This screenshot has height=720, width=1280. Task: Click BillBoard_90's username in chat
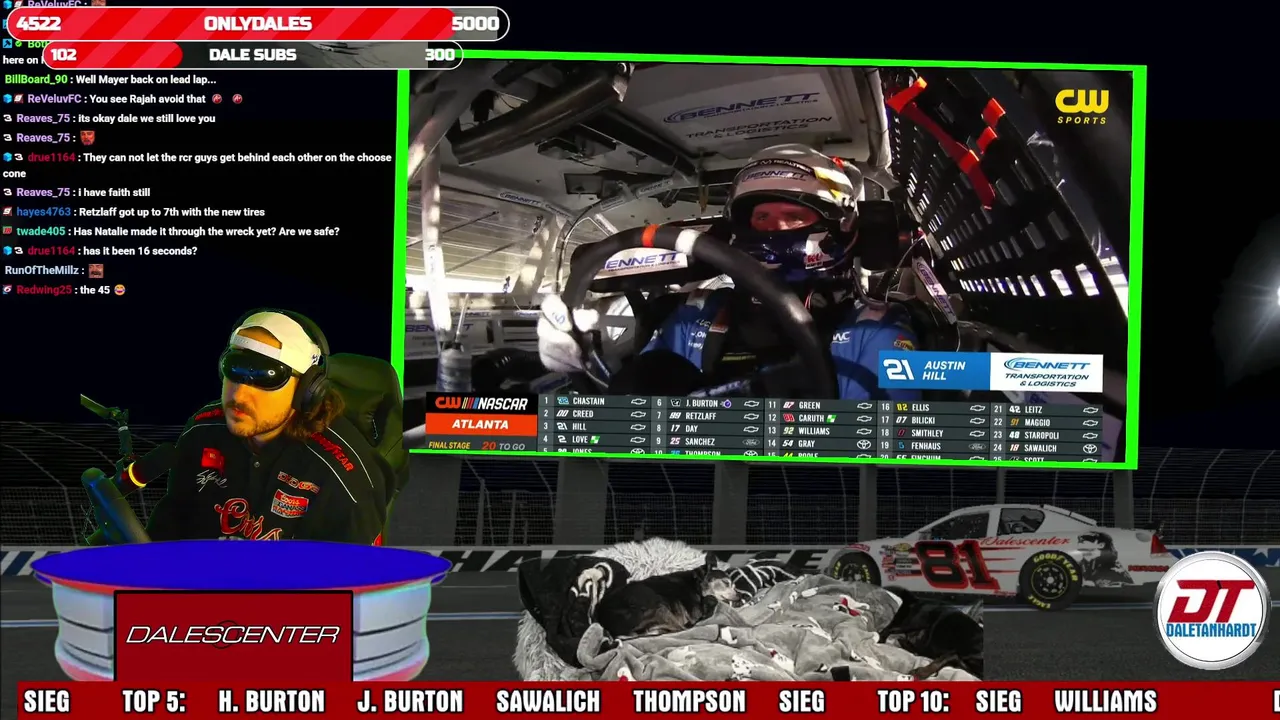tap(36, 79)
